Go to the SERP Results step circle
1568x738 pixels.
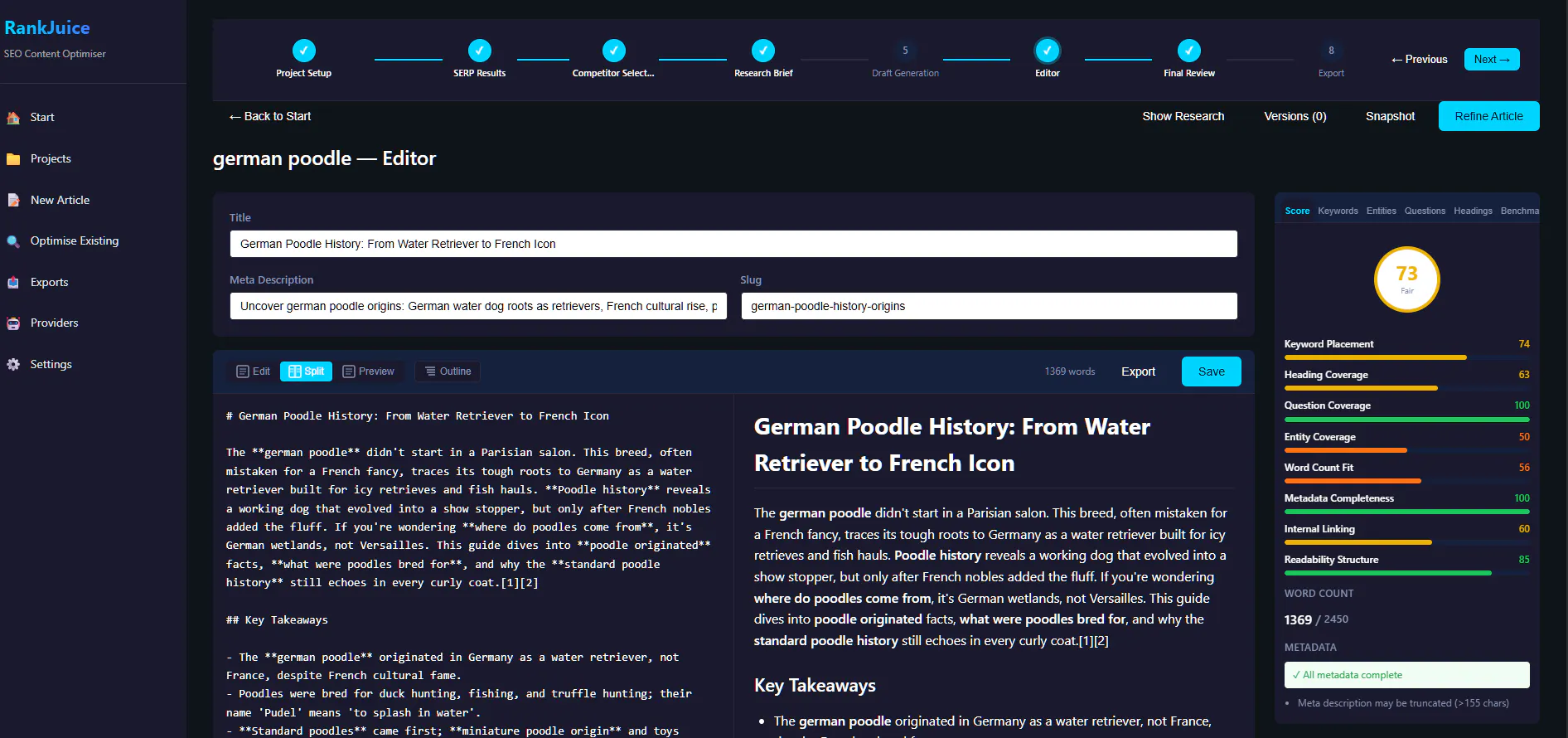480,51
